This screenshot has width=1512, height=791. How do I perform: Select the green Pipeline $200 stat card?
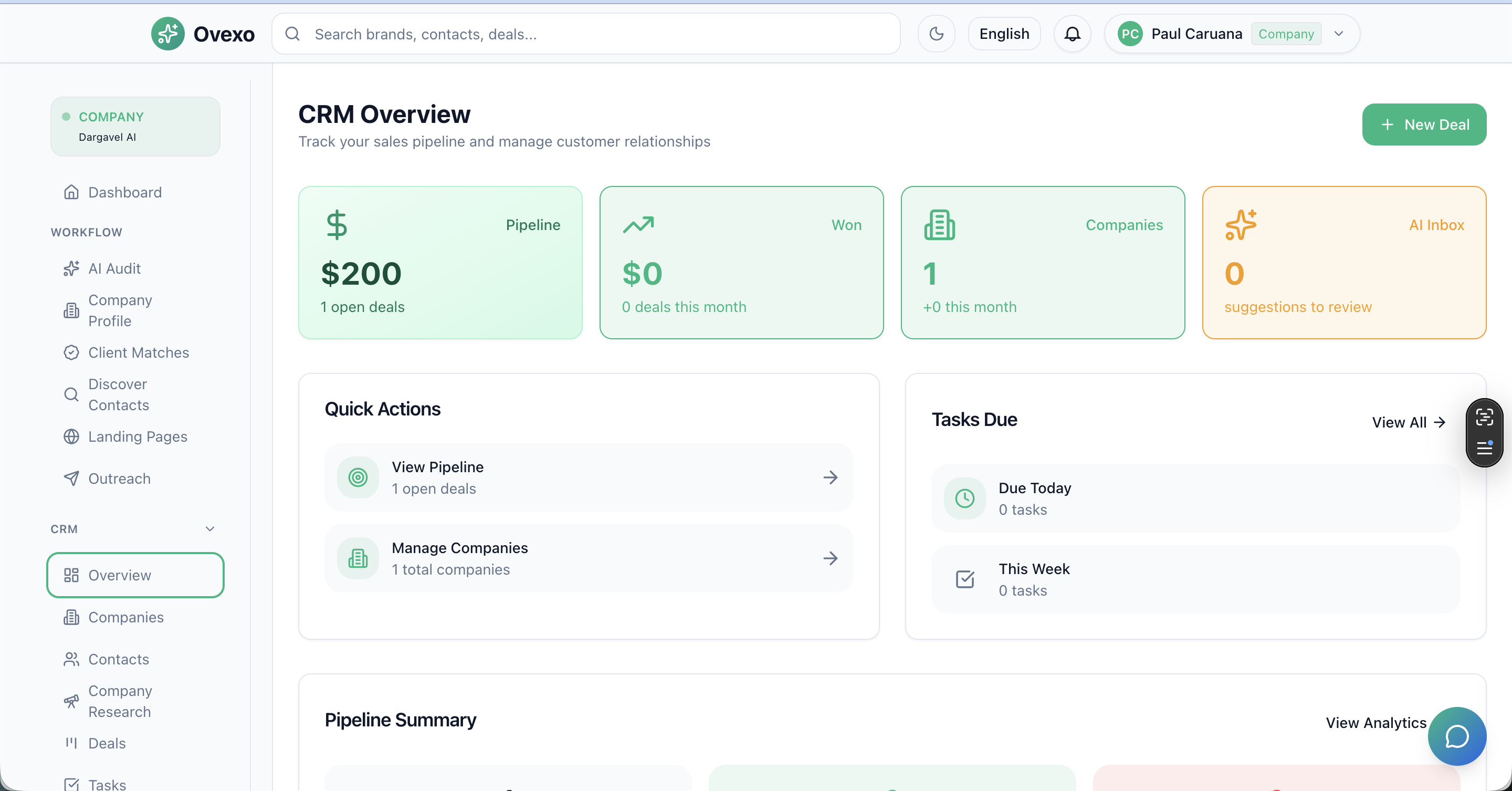439,263
